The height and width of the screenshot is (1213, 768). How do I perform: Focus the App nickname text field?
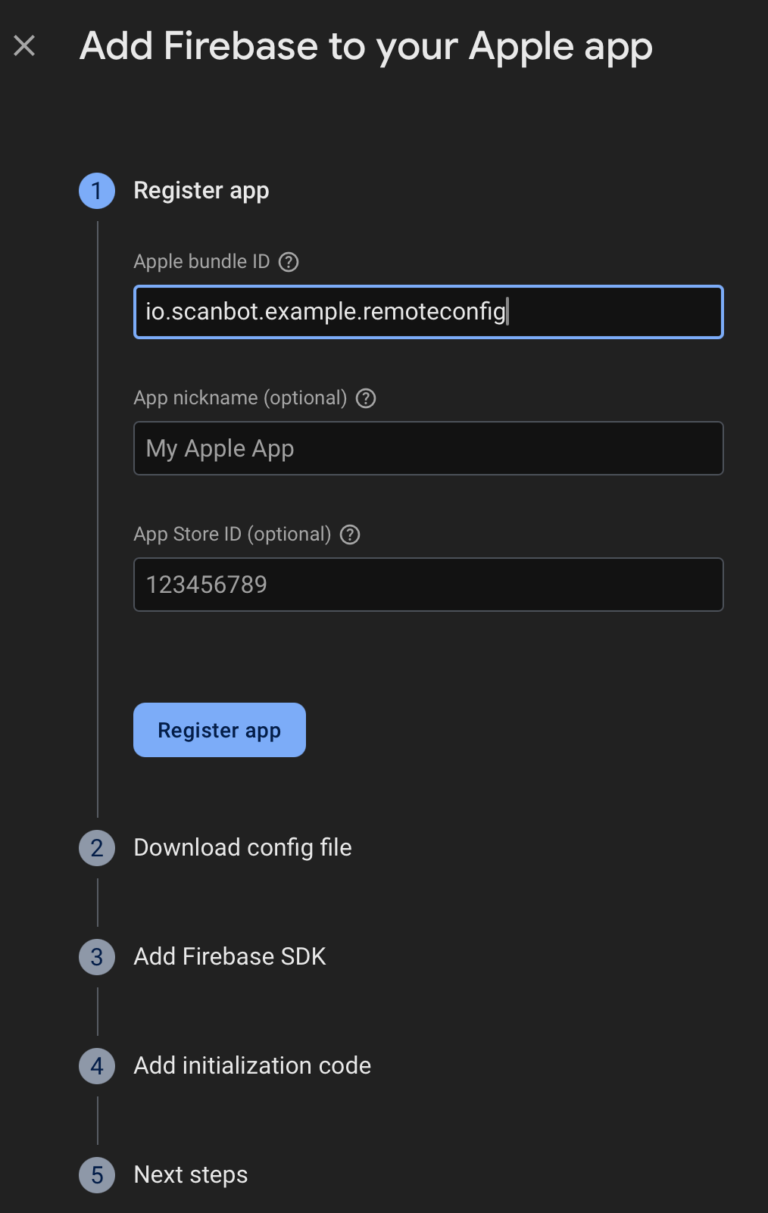[x=428, y=448]
